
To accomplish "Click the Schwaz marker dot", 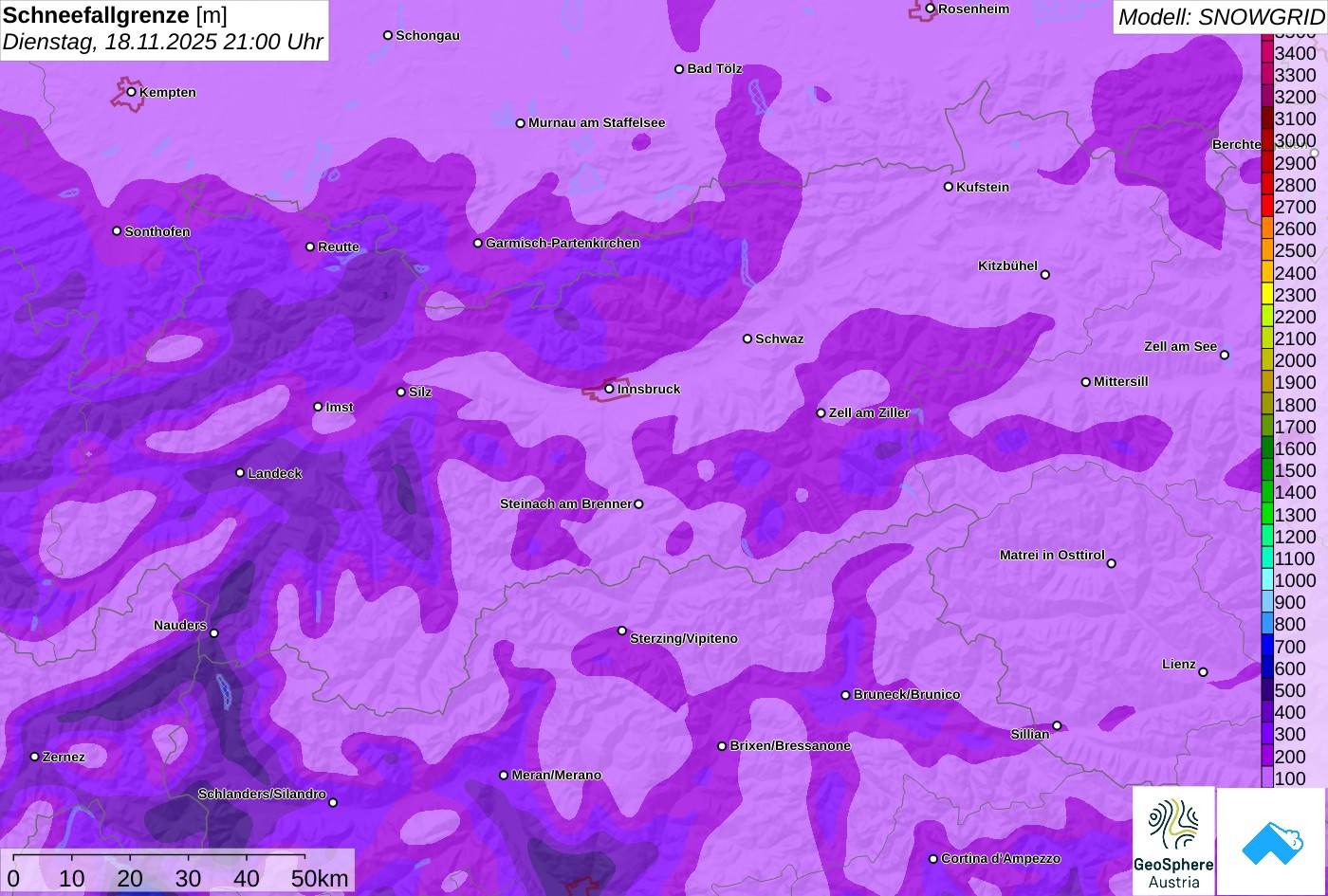I will coord(747,338).
